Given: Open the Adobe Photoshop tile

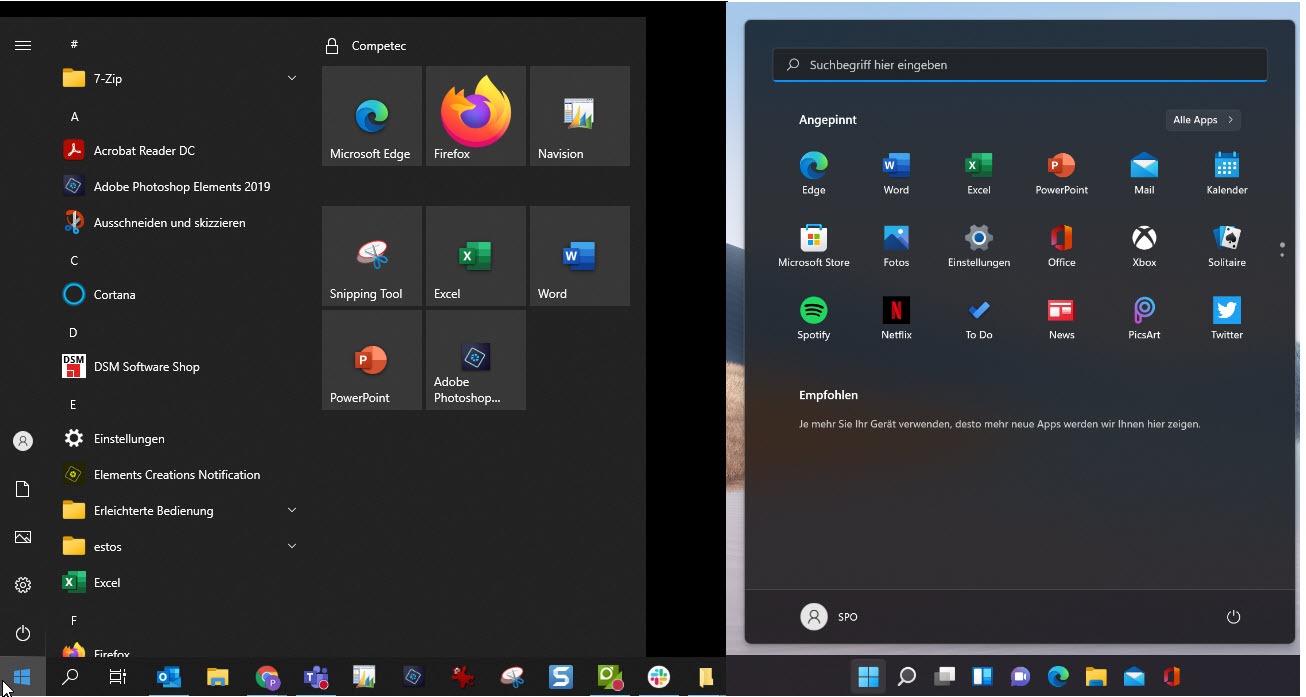Looking at the screenshot, I should pos(476,360).
